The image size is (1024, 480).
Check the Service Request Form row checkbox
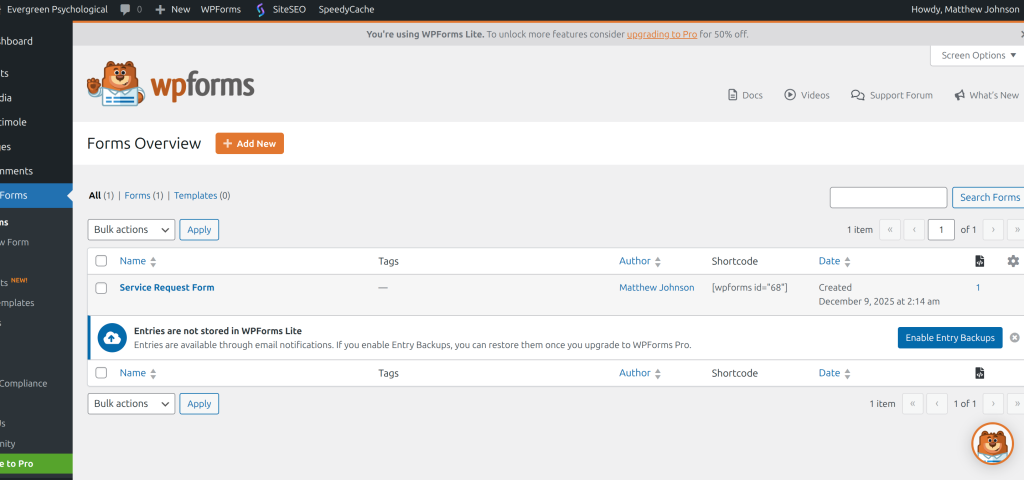pyautogui.click(x=101, y=288)
